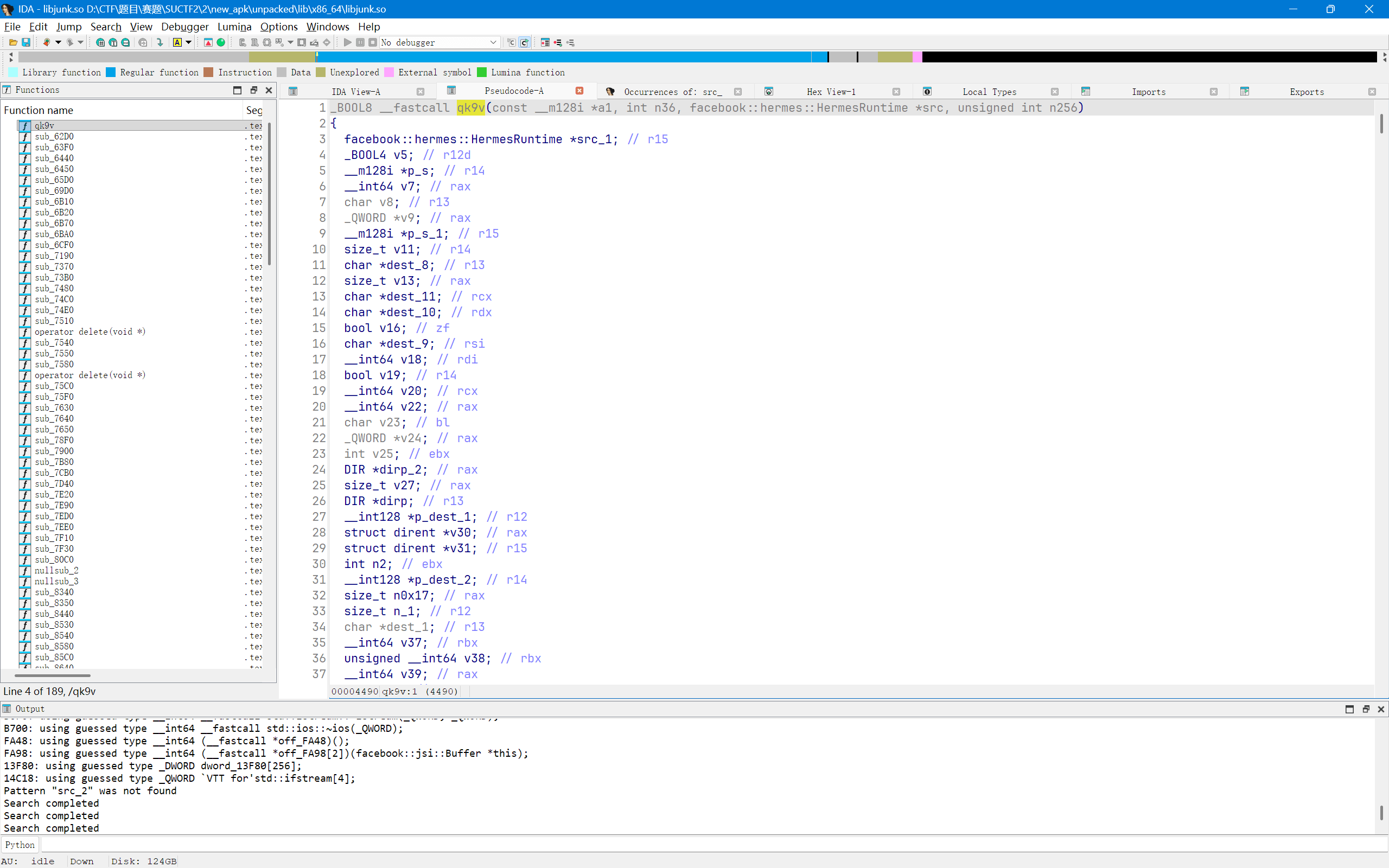Search for text using the T search icon
The image size is (1389, 868).
[113, 42]
